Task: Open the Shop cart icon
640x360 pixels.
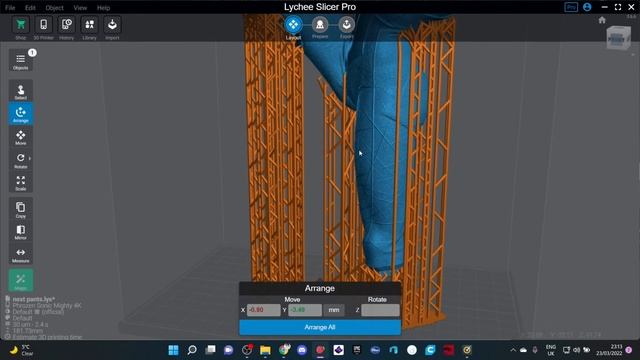Action: coord(21,25)
